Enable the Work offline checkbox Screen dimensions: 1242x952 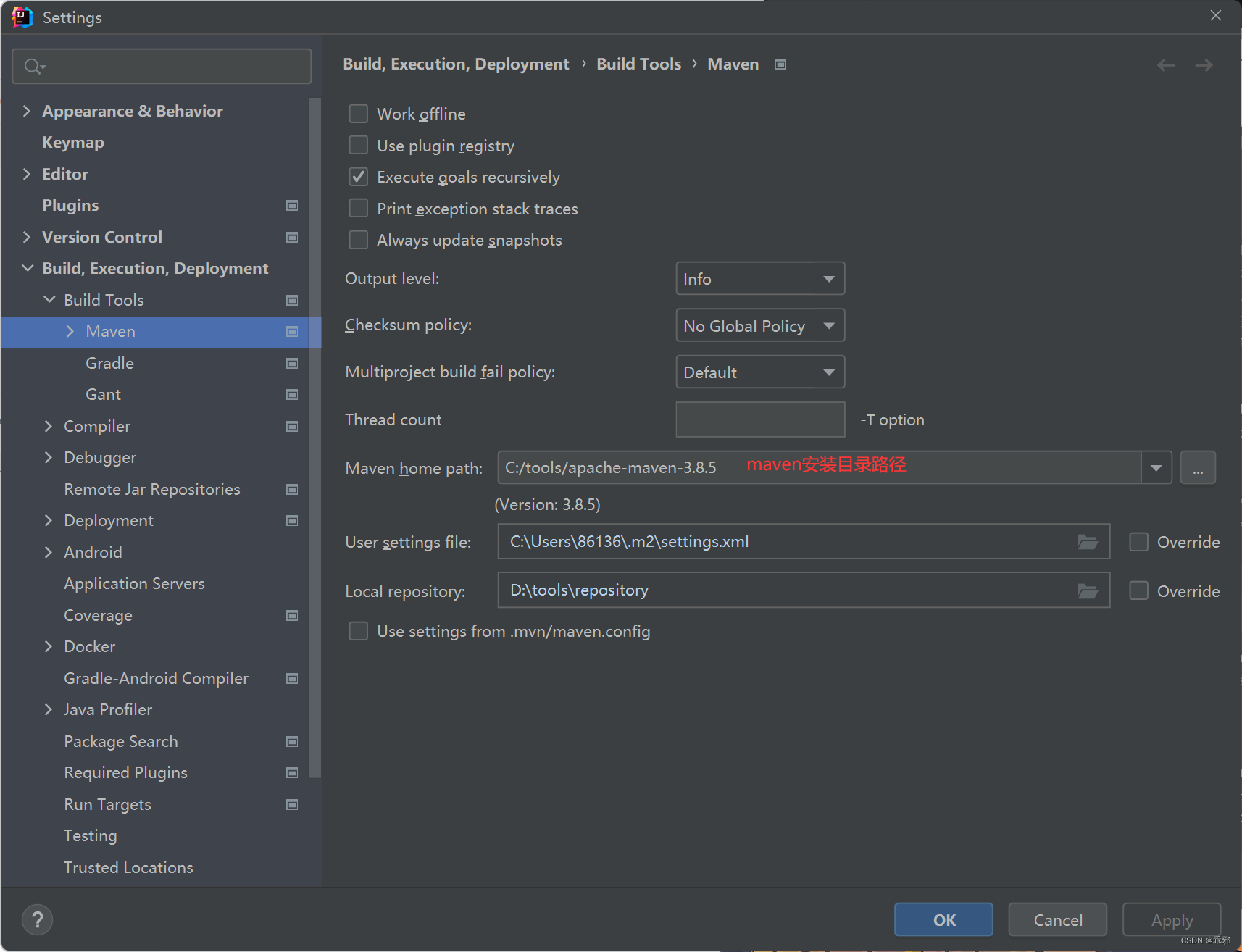(358, 113)
